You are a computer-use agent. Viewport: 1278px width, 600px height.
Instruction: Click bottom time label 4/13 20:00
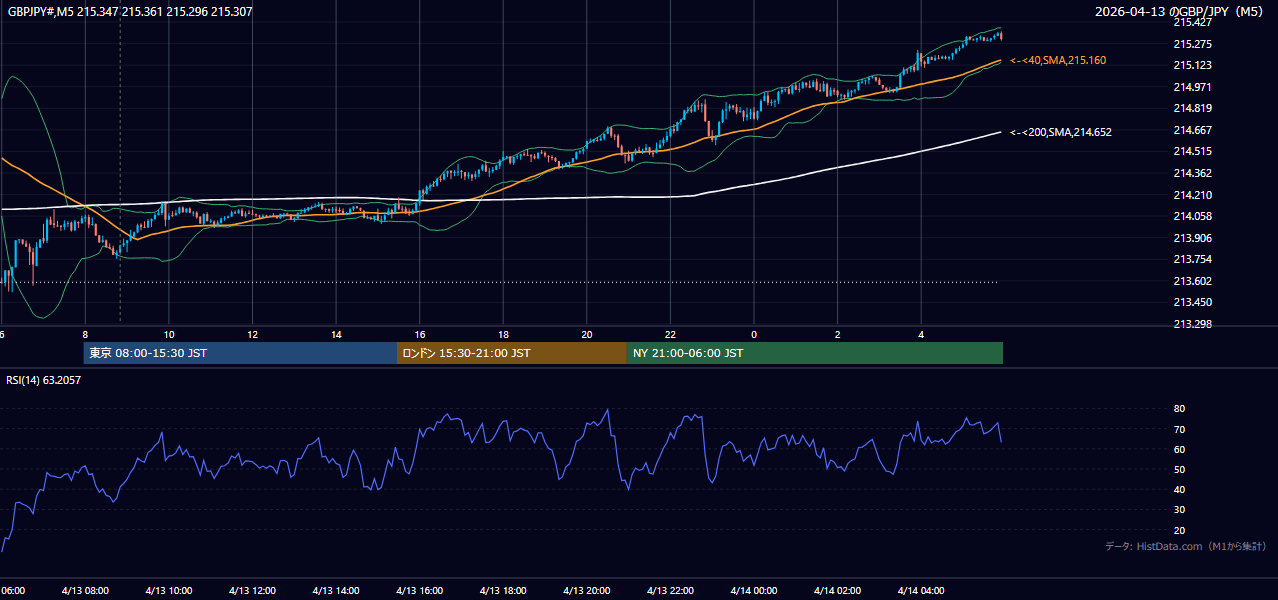pos(587,591)
